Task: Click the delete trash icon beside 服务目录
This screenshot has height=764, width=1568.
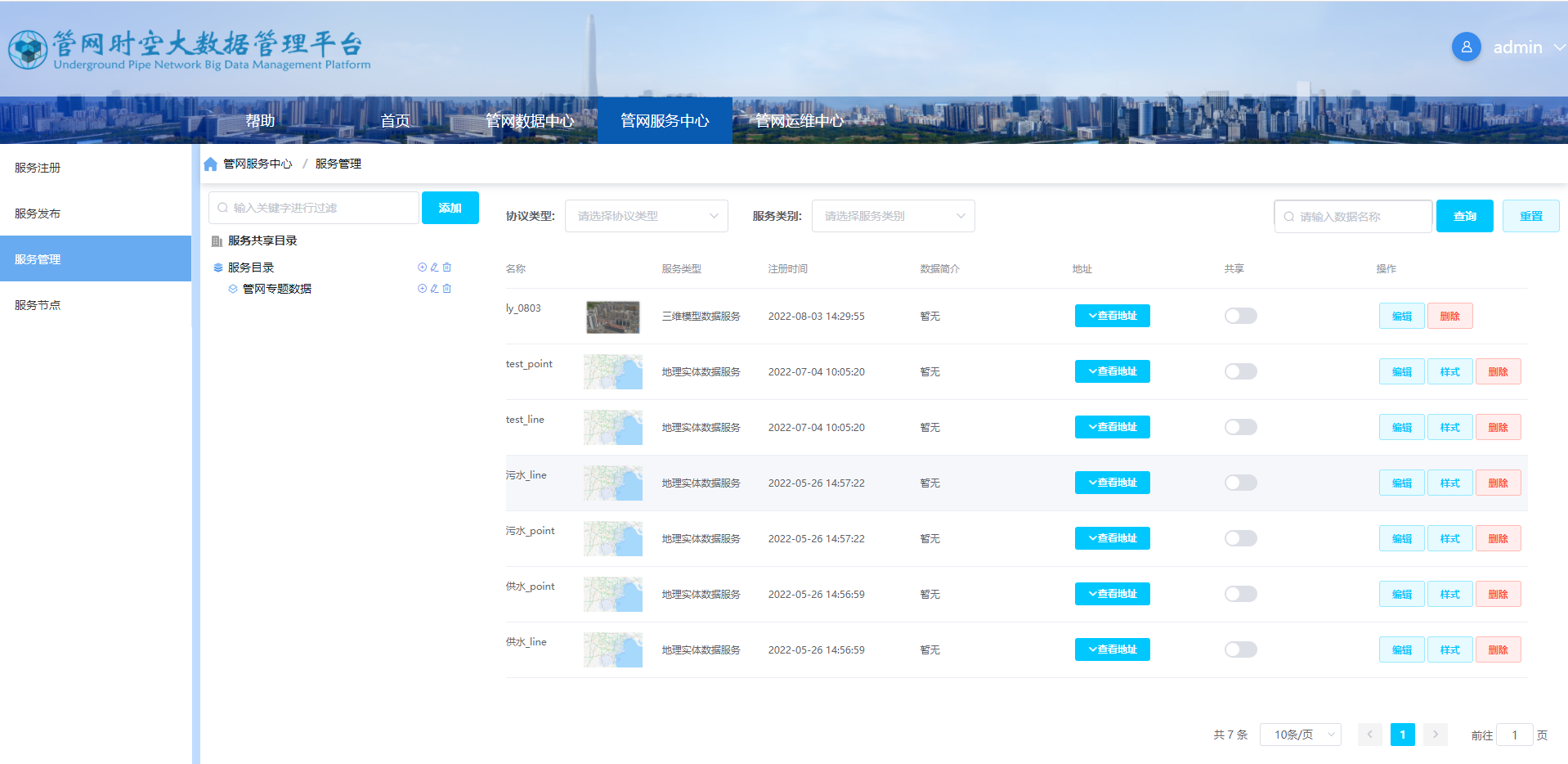Action: (446, 267)
